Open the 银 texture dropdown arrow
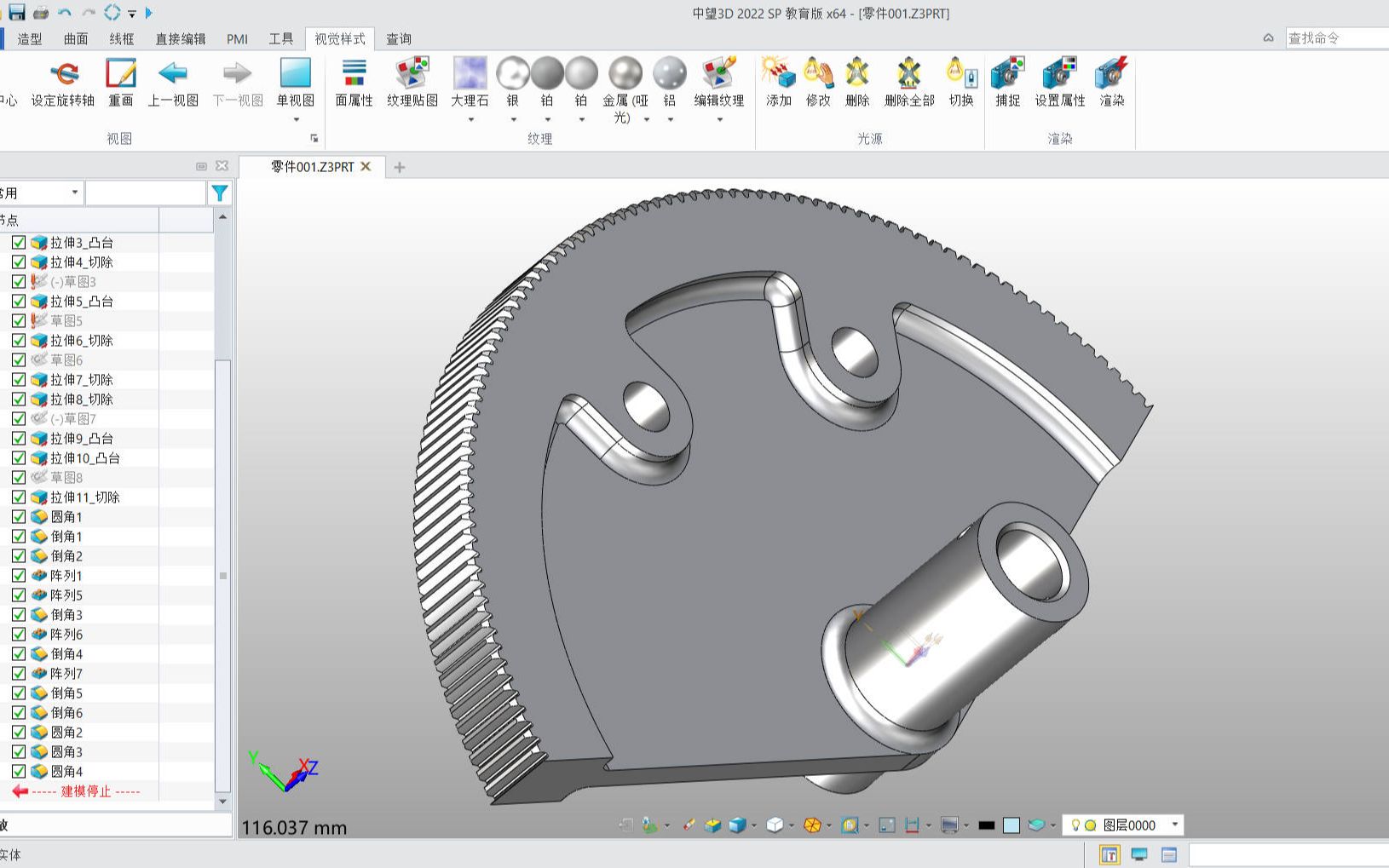 (x=513, y=119)
